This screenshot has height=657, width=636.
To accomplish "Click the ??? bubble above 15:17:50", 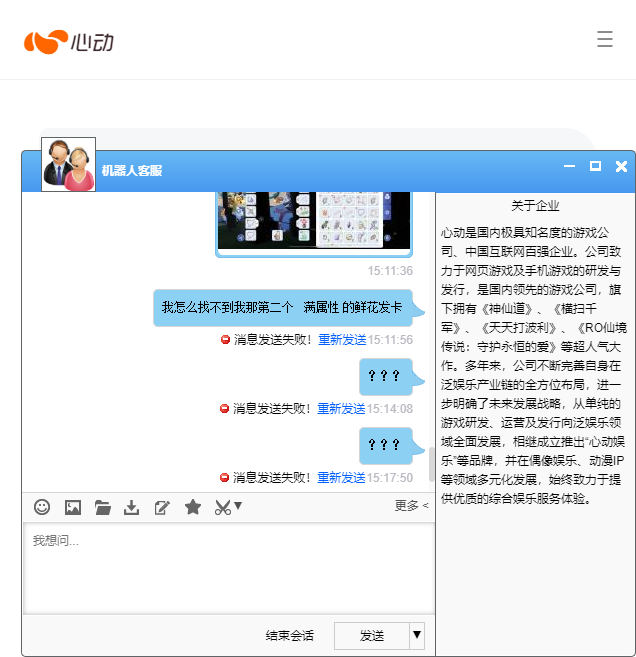I will click(386, 445).
